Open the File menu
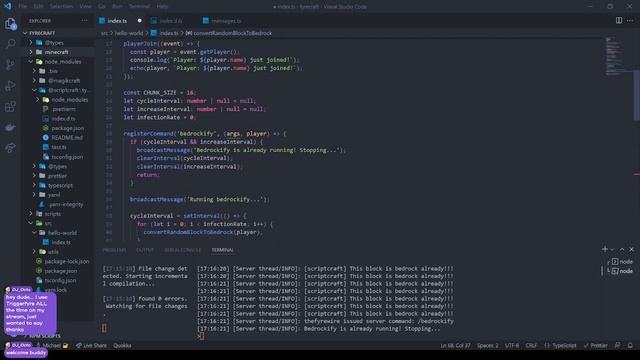This screenshot has width=640, height=360. (23, 7)
